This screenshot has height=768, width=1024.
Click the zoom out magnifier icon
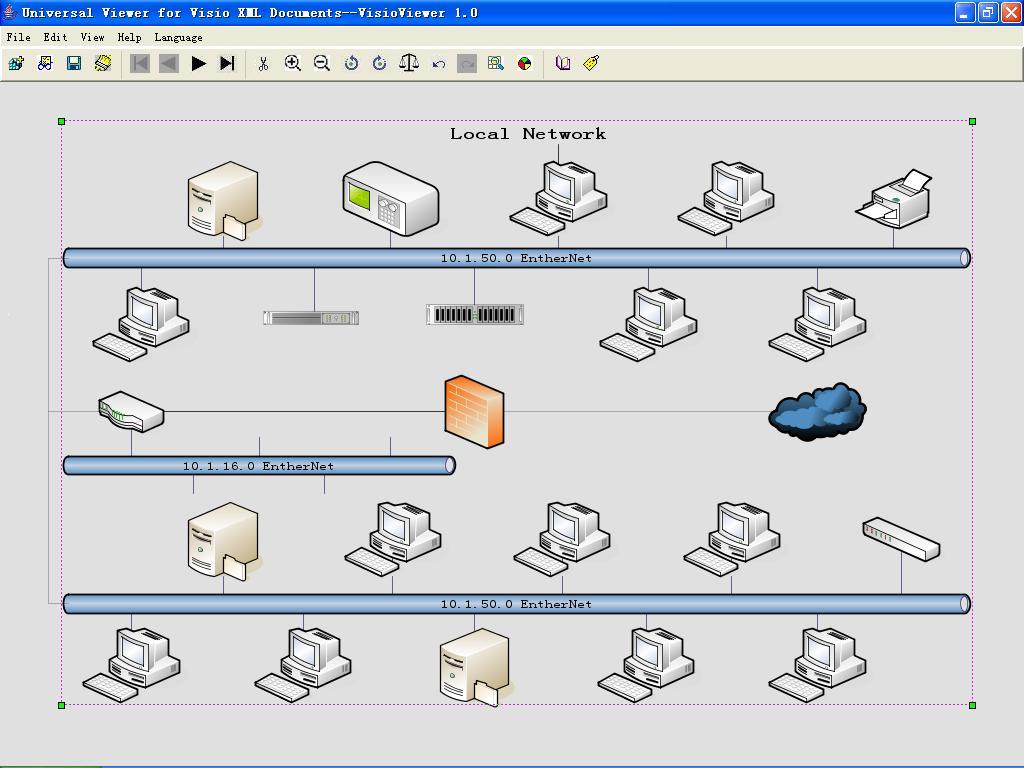tap(321, 63)
